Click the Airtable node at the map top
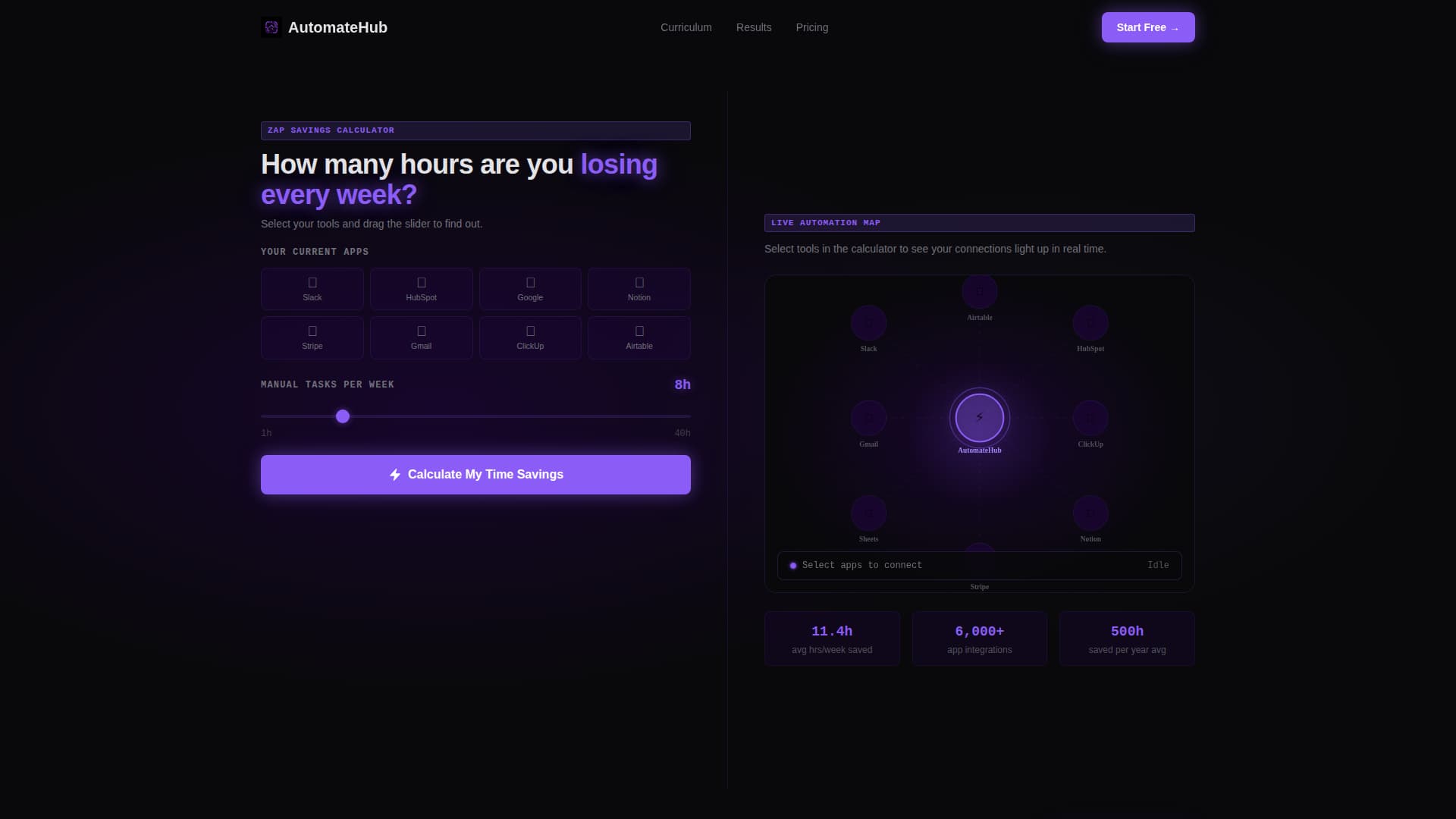This screenshot has height=819, width=1456. pyautogui.click(x=979, y=291)
